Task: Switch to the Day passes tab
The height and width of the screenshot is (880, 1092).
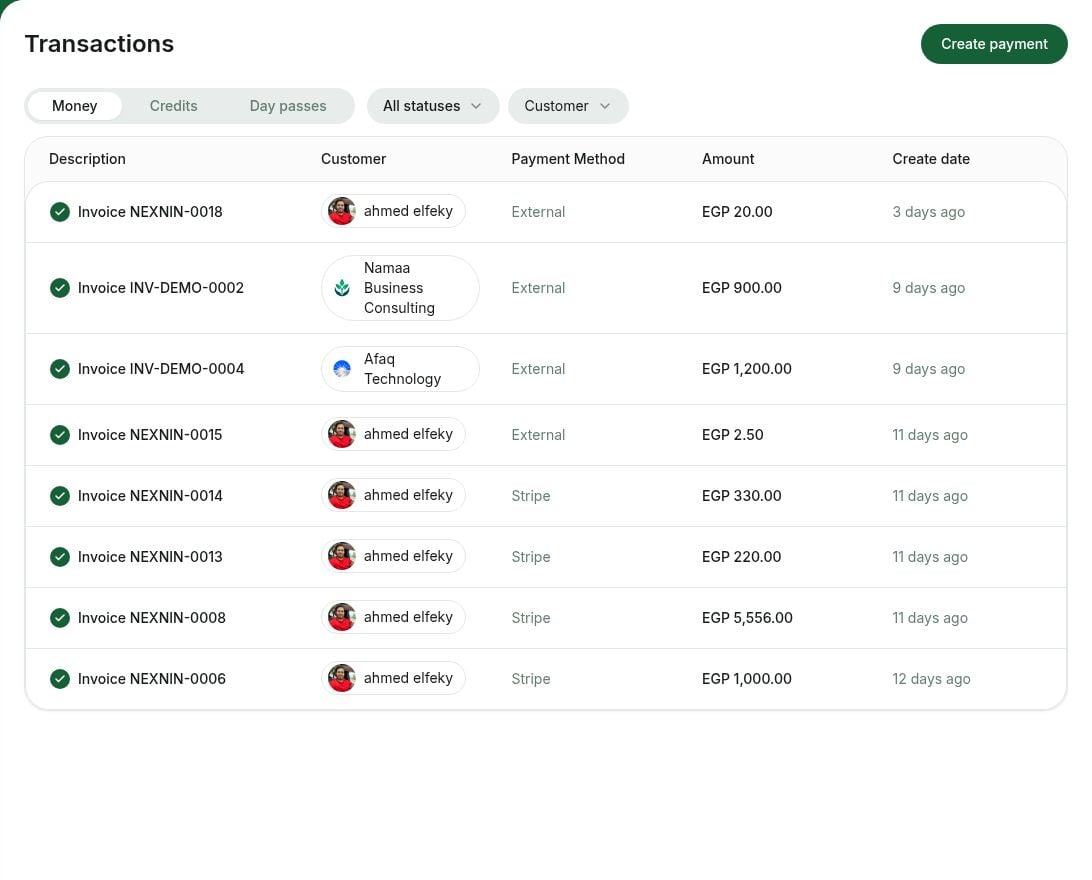Action: pyautogui.click(x=288, y=106)
